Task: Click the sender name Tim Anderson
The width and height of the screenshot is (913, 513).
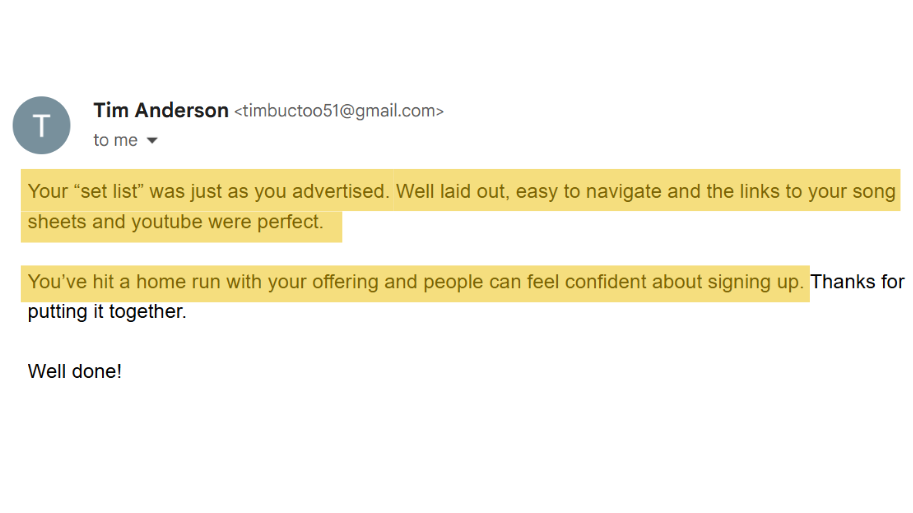Action: 160,111
